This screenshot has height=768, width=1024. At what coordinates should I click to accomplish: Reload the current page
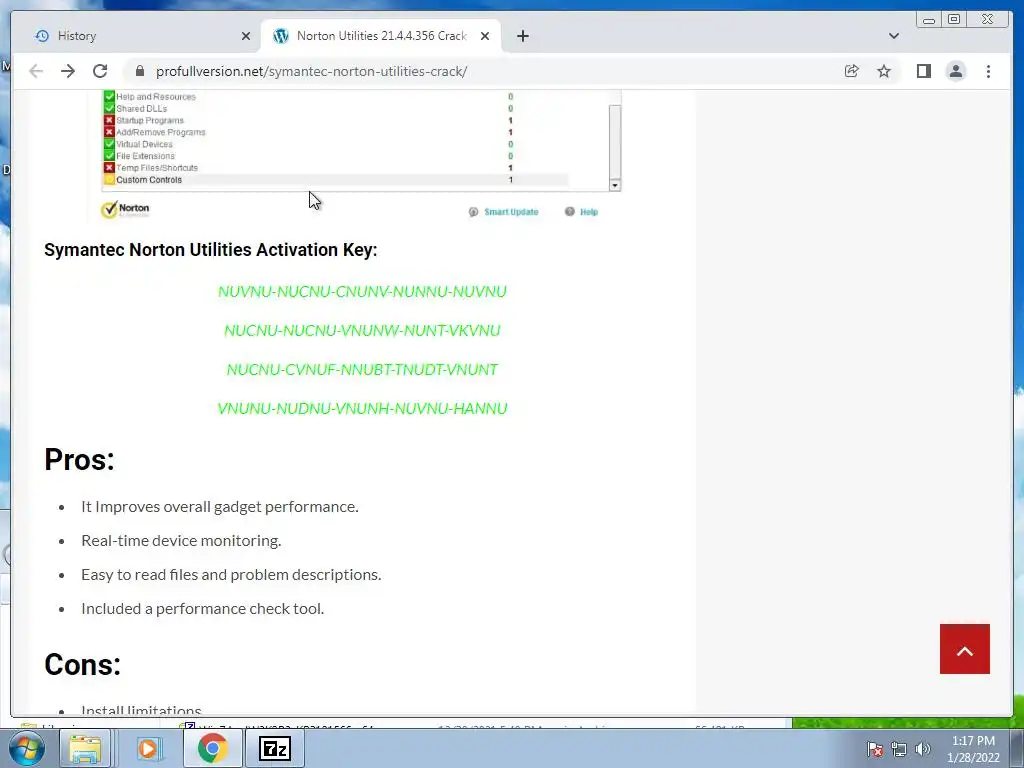(x=100, y=71)
